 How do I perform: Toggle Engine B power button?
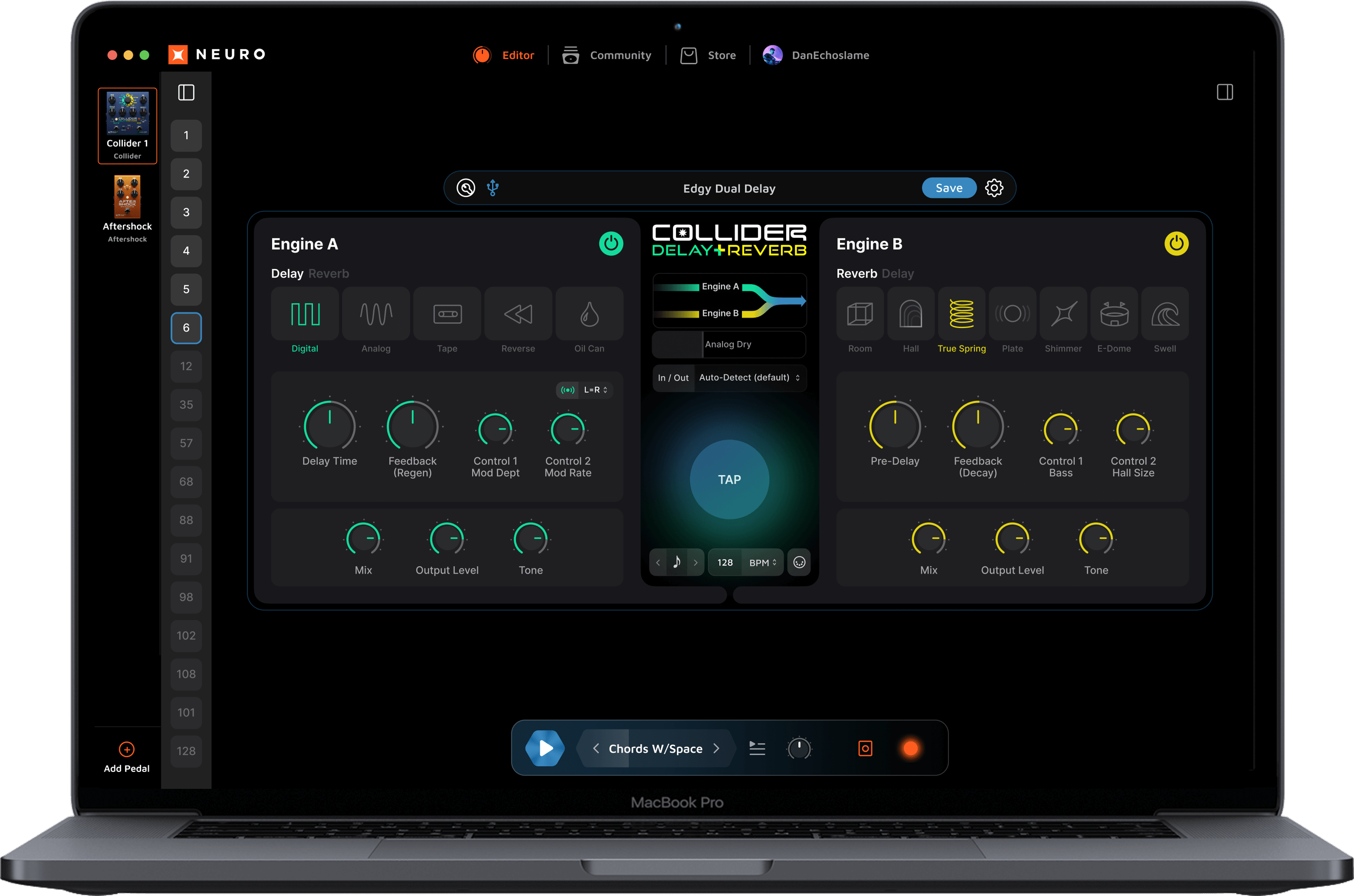coord(1176,244)
